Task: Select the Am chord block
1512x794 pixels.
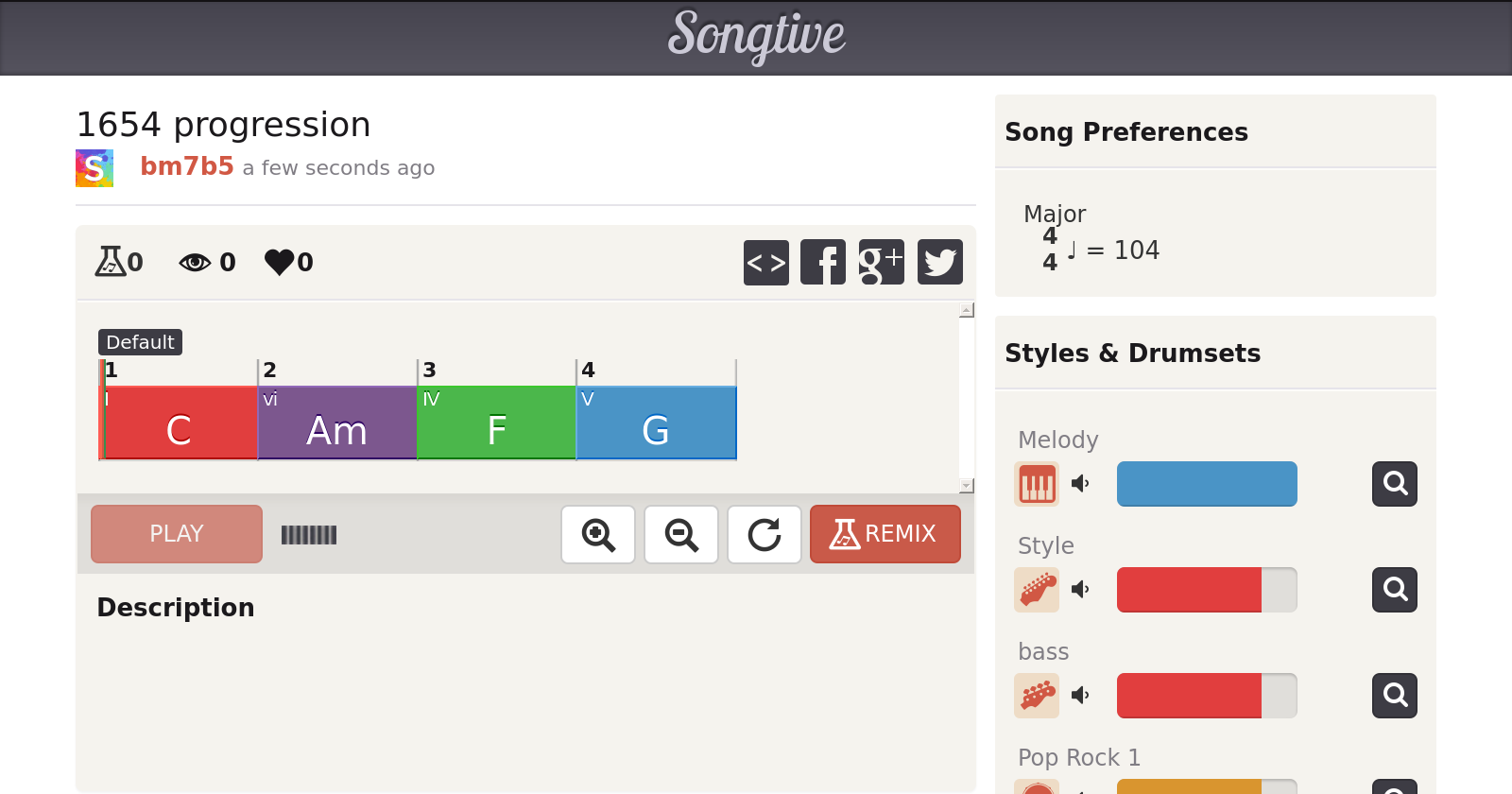Action: coord(336,423)
